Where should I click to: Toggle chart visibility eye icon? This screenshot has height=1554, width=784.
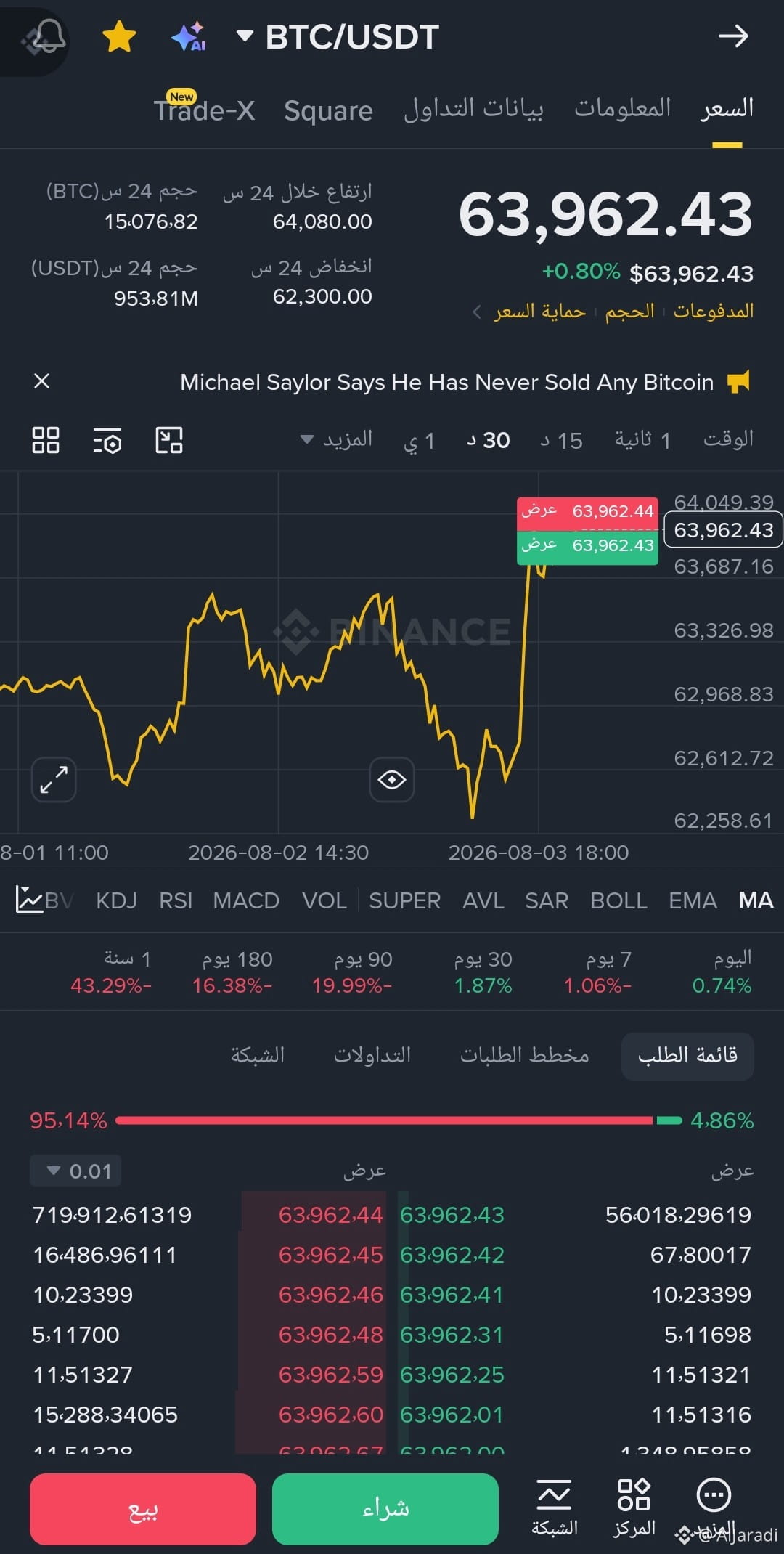[392, 780]
